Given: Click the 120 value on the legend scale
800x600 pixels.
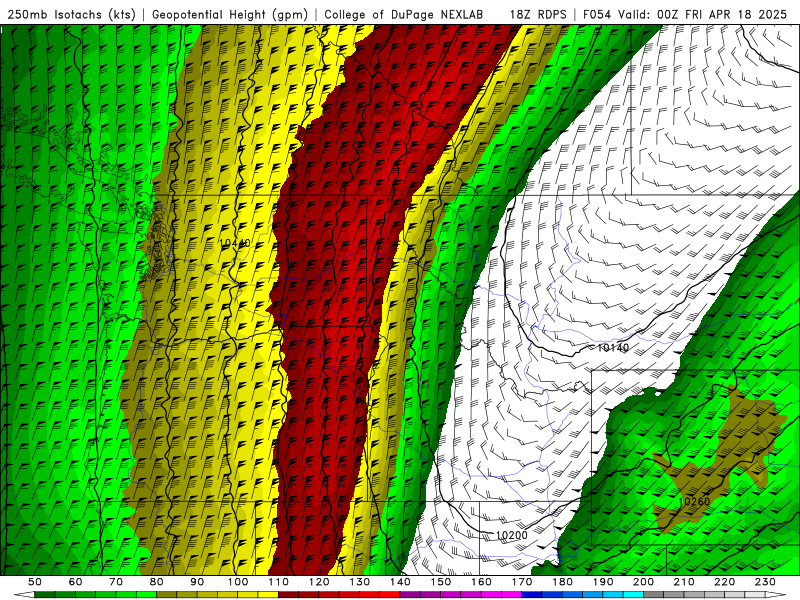Looking at the screenshot, I should pos(319,582).
